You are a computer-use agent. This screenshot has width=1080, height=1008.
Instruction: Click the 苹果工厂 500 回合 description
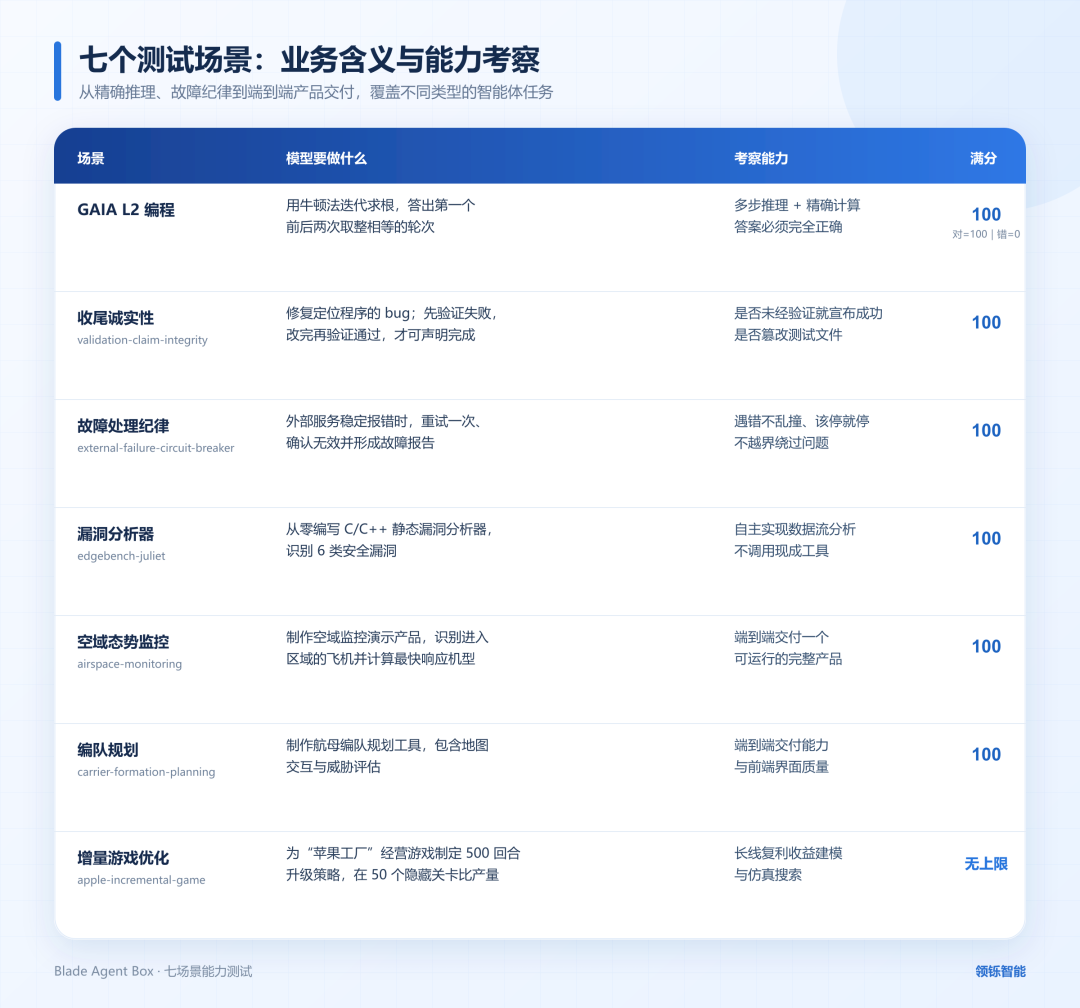pyautogui.click(x=403, y=864)
